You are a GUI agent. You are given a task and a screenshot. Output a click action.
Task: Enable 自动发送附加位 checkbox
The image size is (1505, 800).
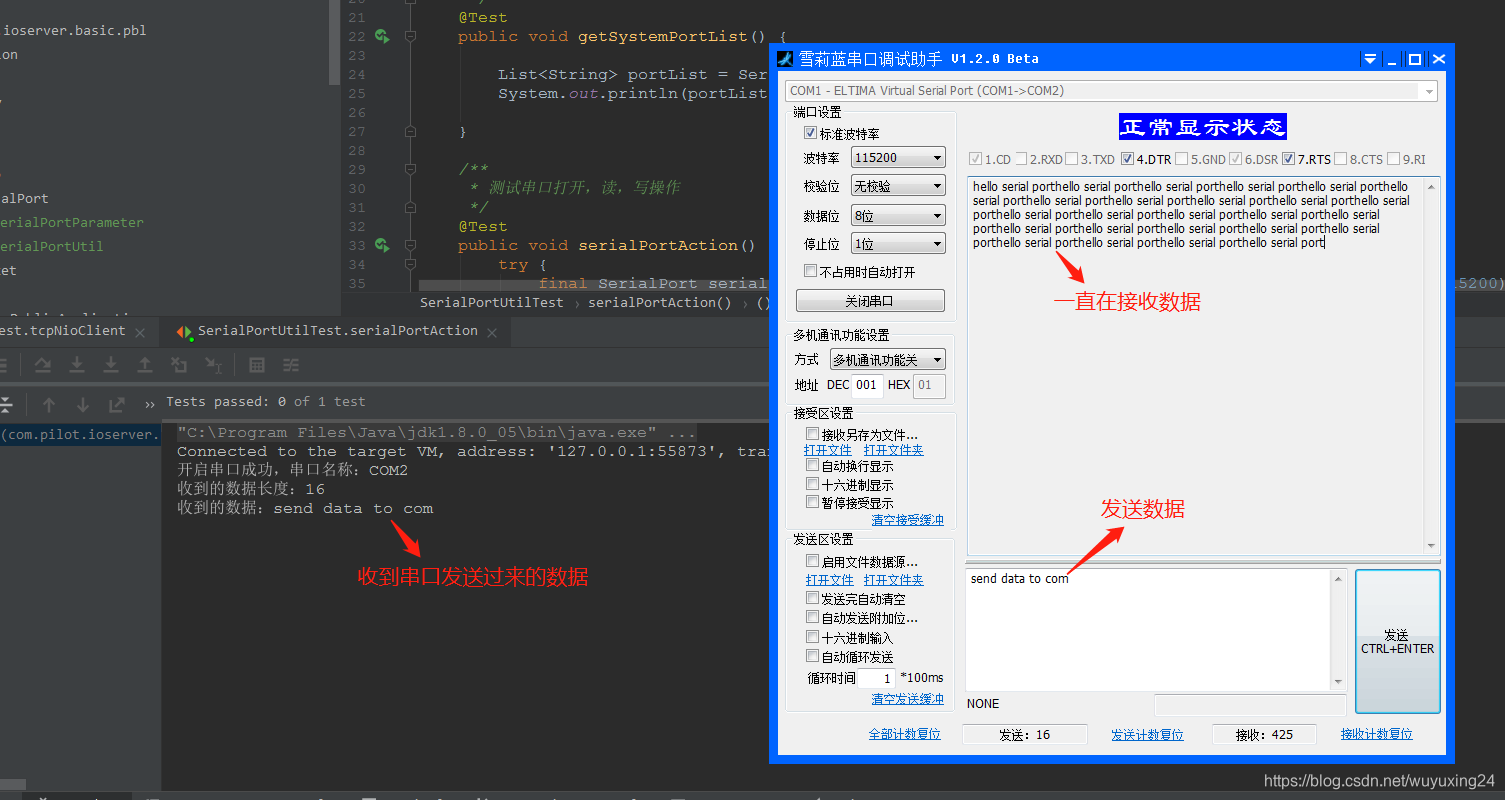click(812, 618)
